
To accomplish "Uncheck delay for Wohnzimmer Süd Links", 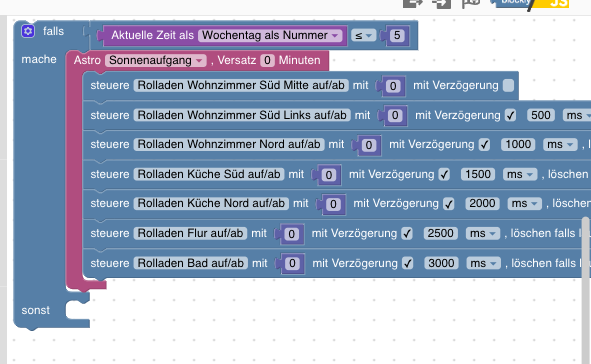I will tap(511, 115).
